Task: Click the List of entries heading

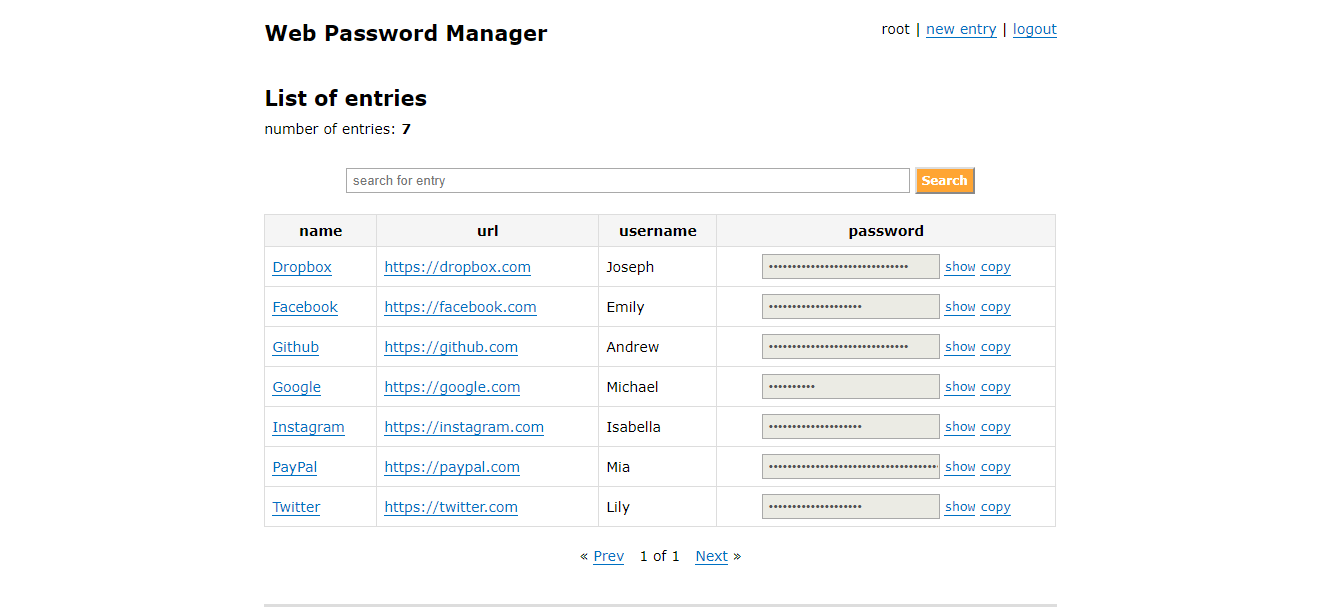Action: [346, 98]
